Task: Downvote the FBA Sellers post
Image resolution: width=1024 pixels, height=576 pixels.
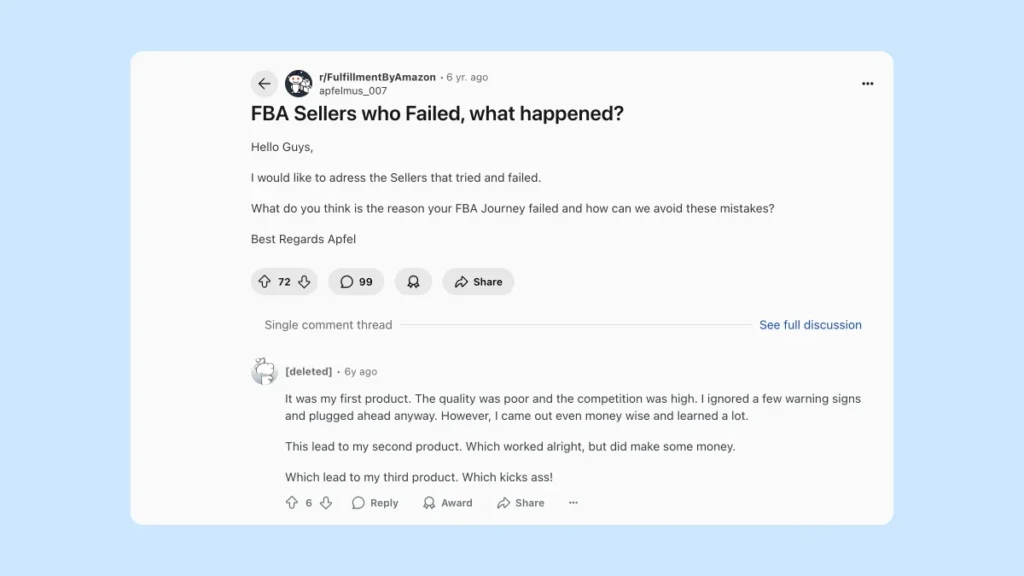Action: (x=304, y=282)
